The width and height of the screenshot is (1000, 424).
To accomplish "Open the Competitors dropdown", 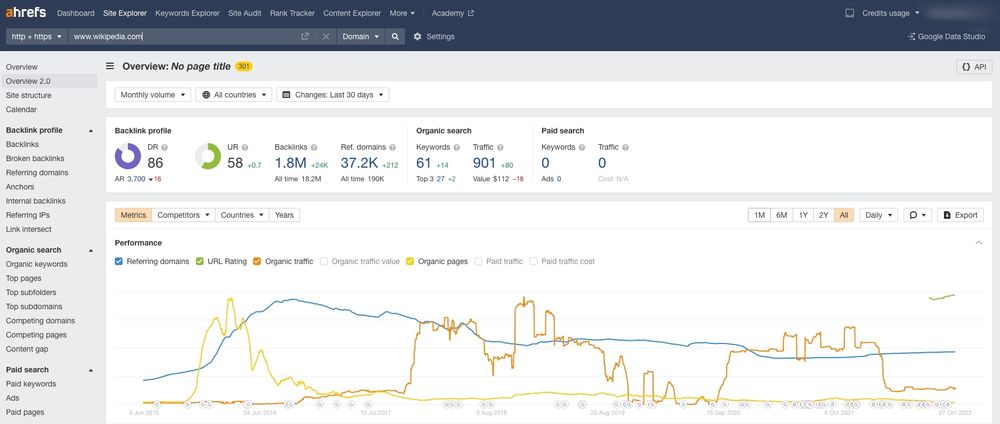I will coord(184,215).
